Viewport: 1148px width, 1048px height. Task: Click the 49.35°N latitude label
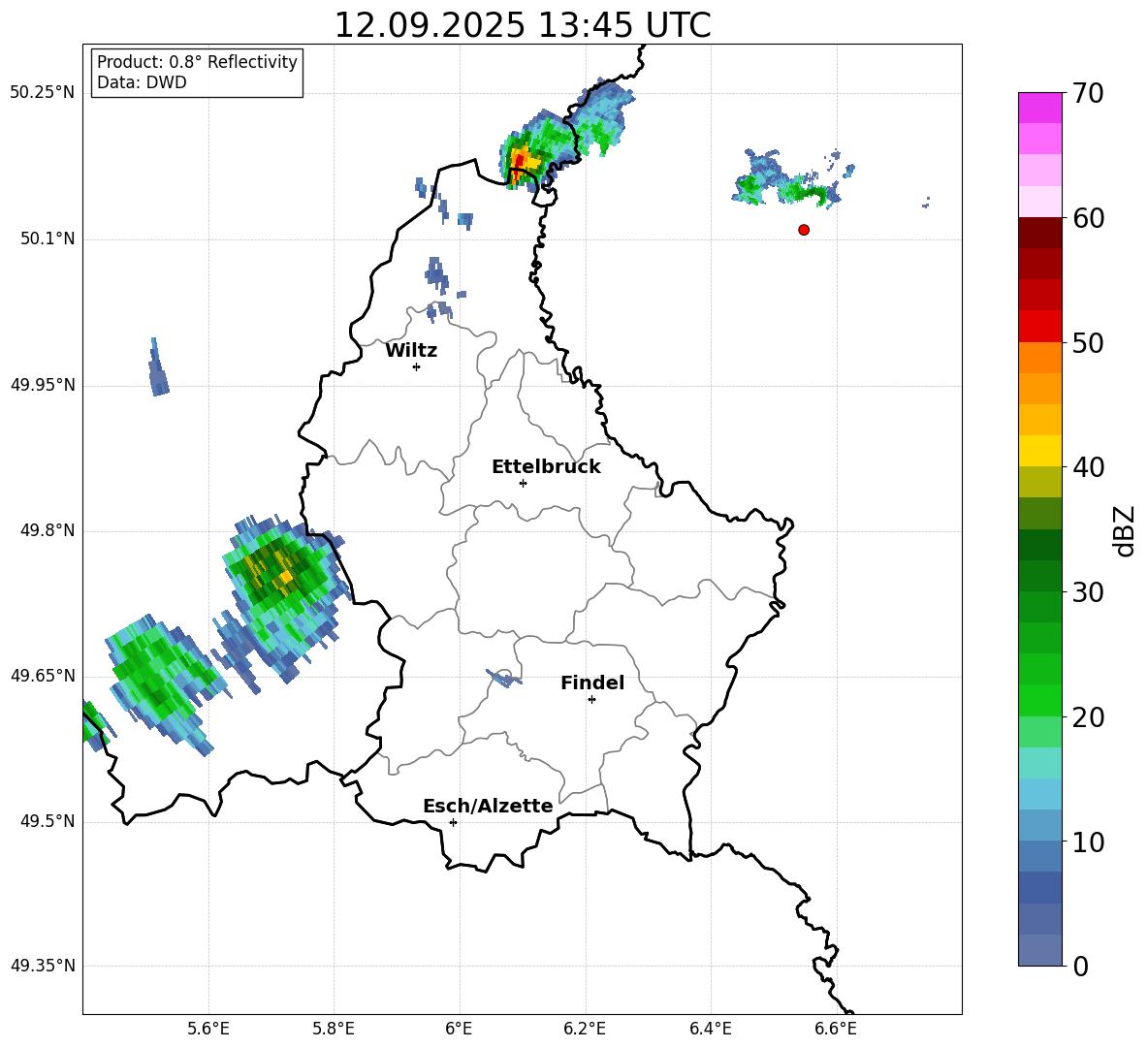coord(43,966)
